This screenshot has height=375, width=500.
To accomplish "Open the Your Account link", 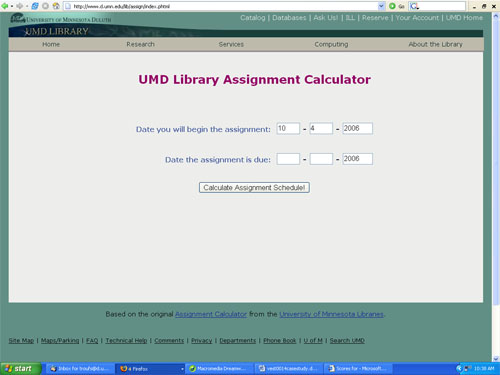I will point(417,18).
